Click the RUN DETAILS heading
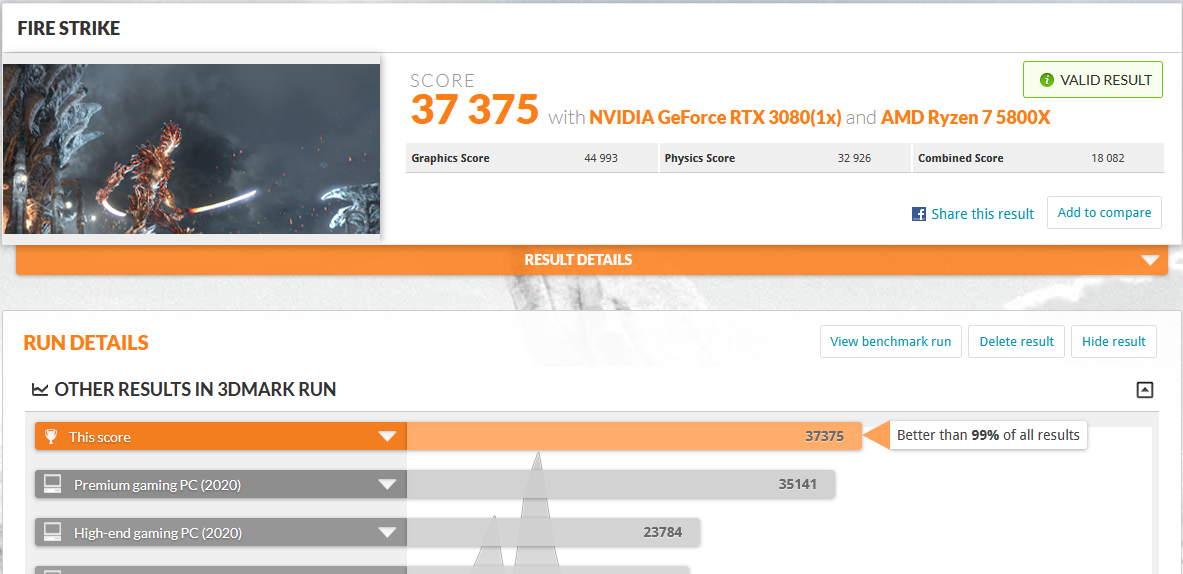 point(86,343)
